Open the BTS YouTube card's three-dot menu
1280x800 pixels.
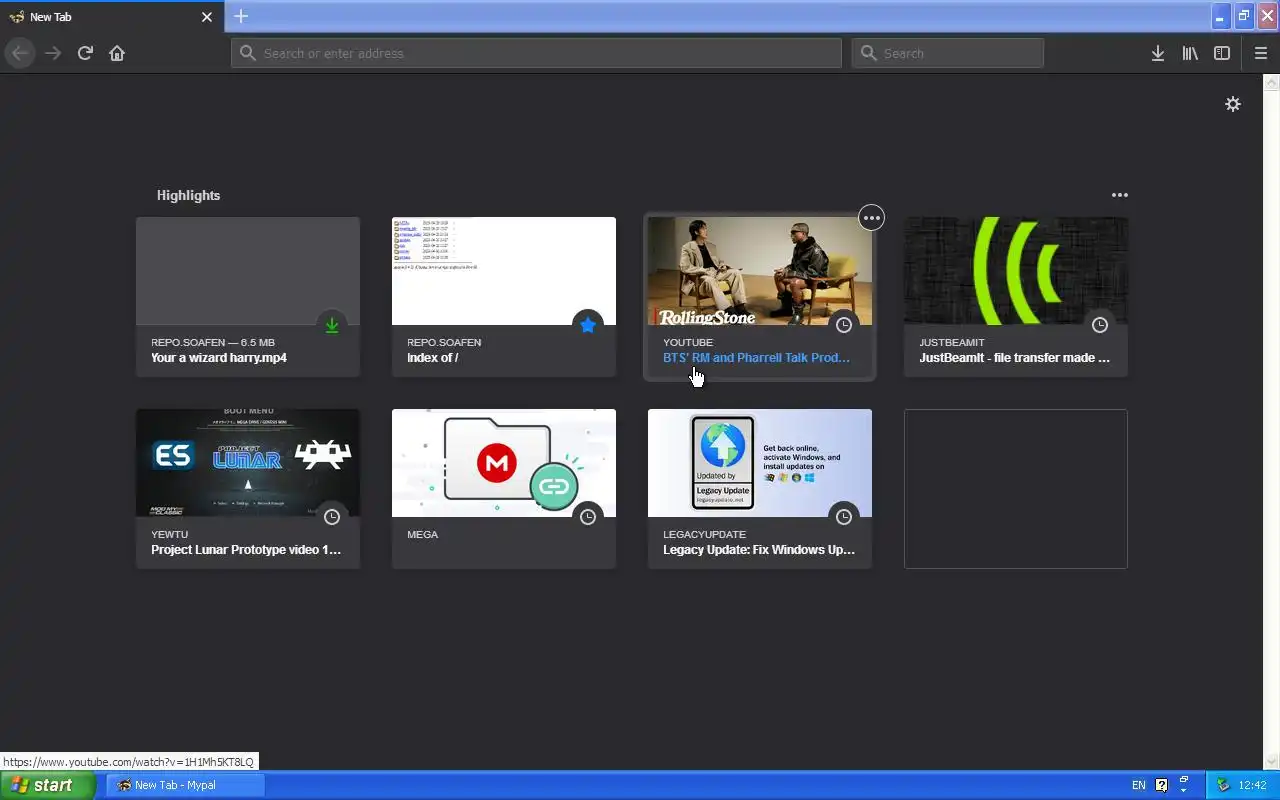[872, 217]
